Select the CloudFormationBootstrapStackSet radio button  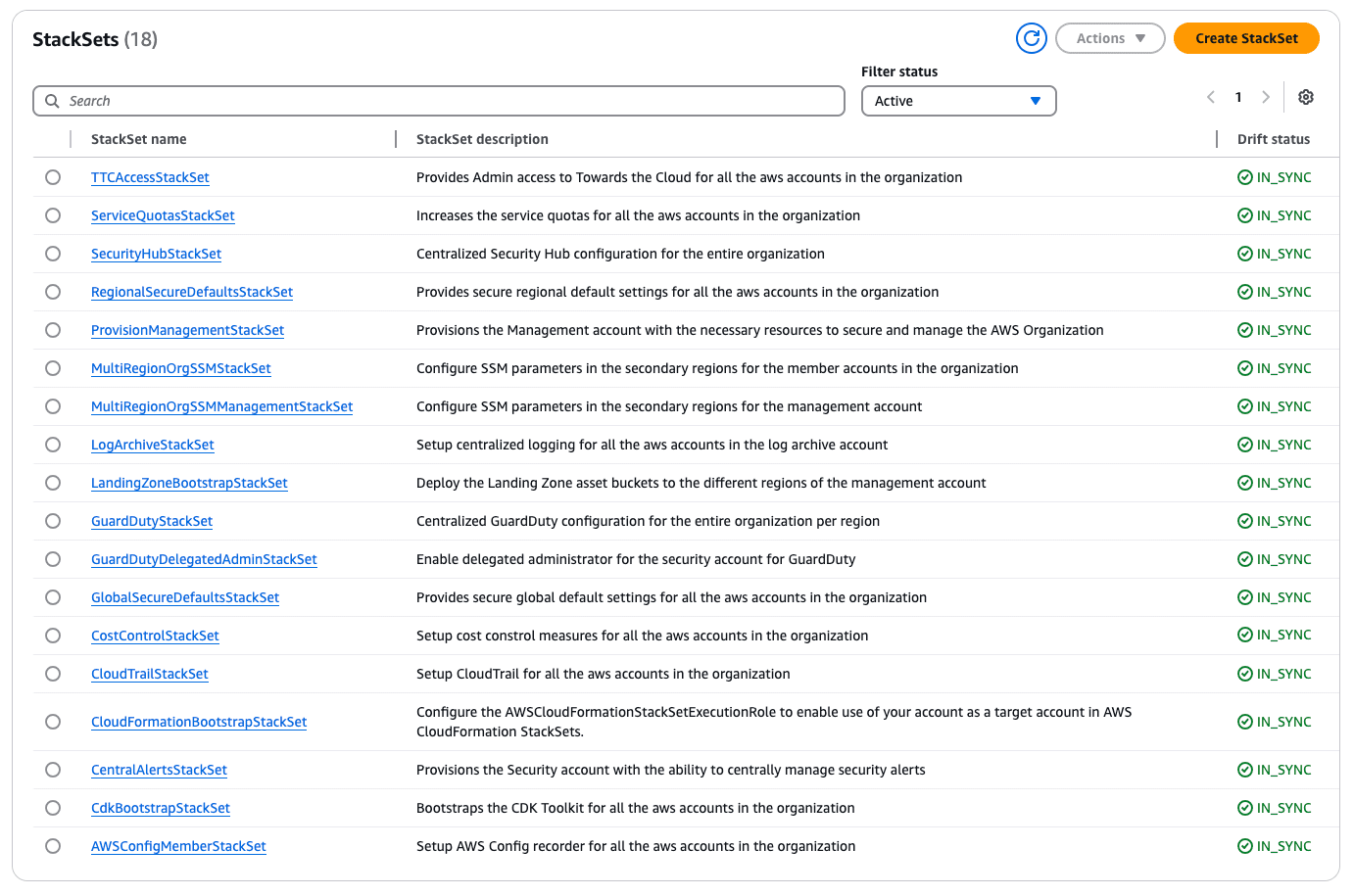click(53, 722)
